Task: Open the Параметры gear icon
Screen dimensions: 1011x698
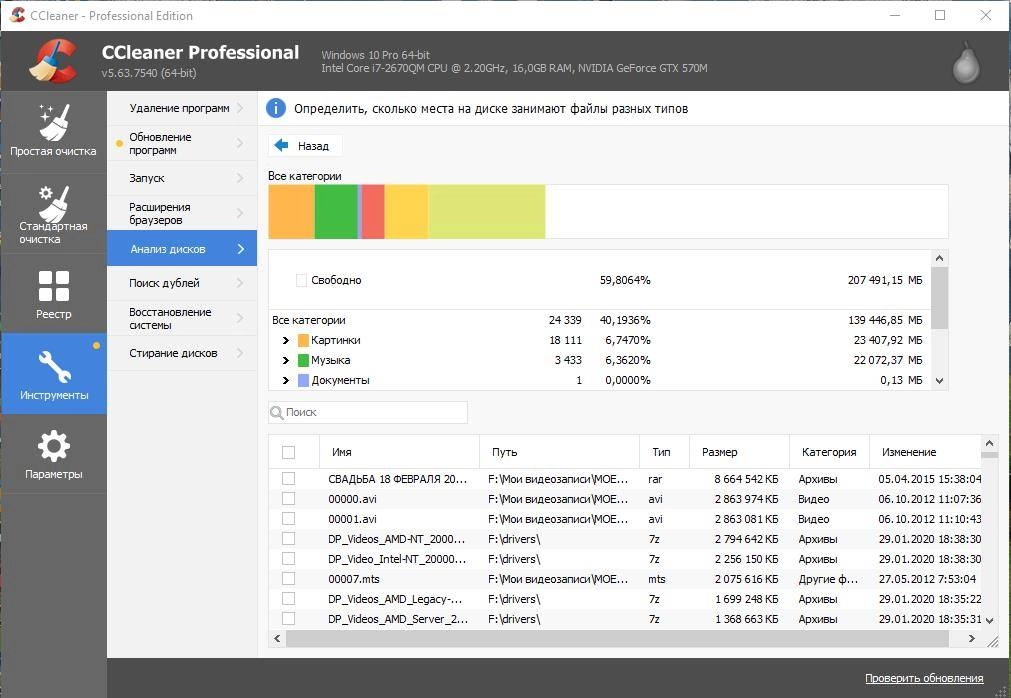Action: click(54, 446)
